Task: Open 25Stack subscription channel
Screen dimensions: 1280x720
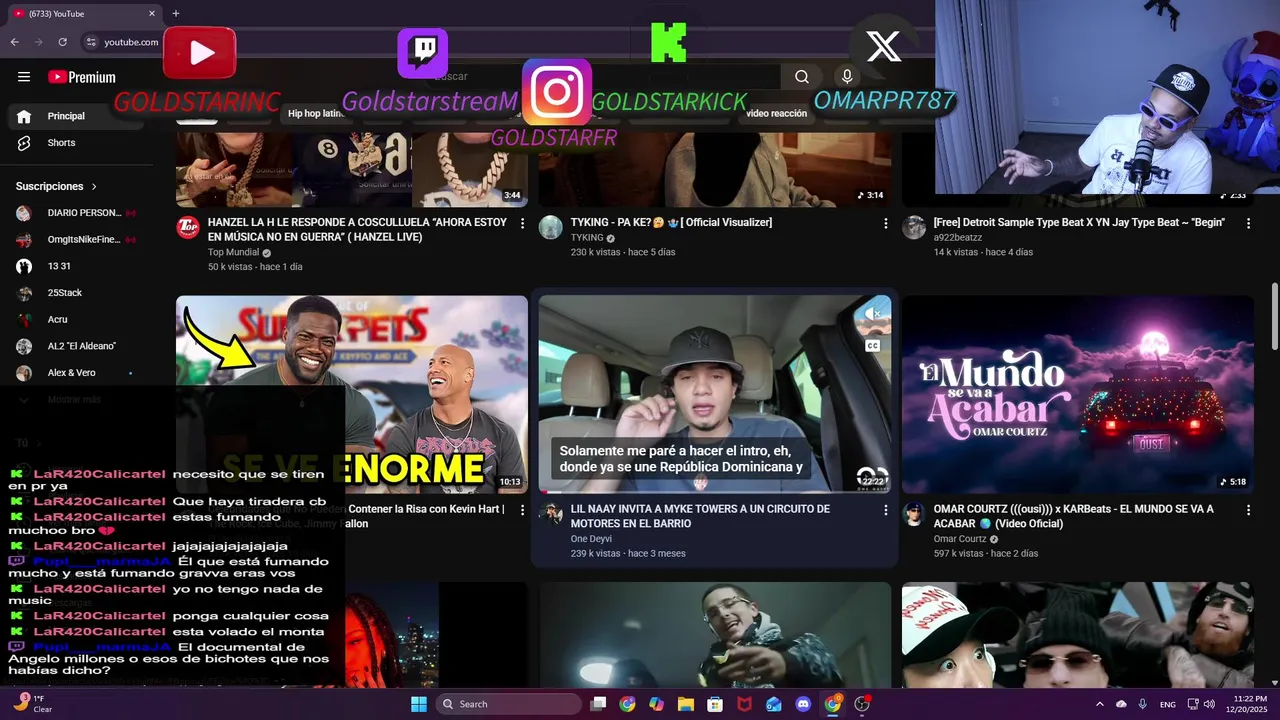Action: tap(76, 293)
